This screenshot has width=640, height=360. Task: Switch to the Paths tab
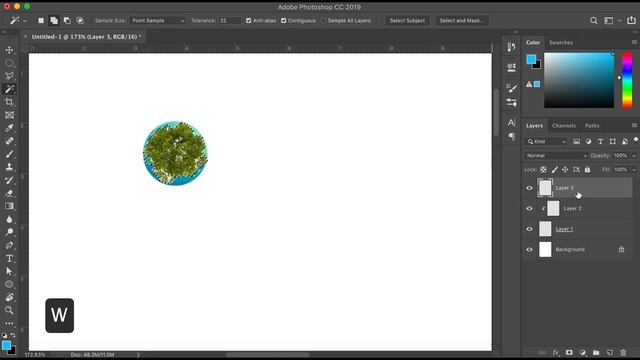[592, 126]
